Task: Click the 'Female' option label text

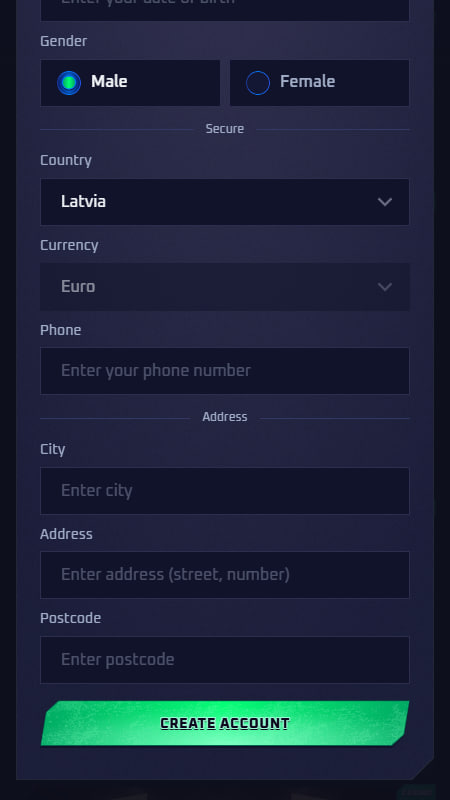Action: coord(308,82)
